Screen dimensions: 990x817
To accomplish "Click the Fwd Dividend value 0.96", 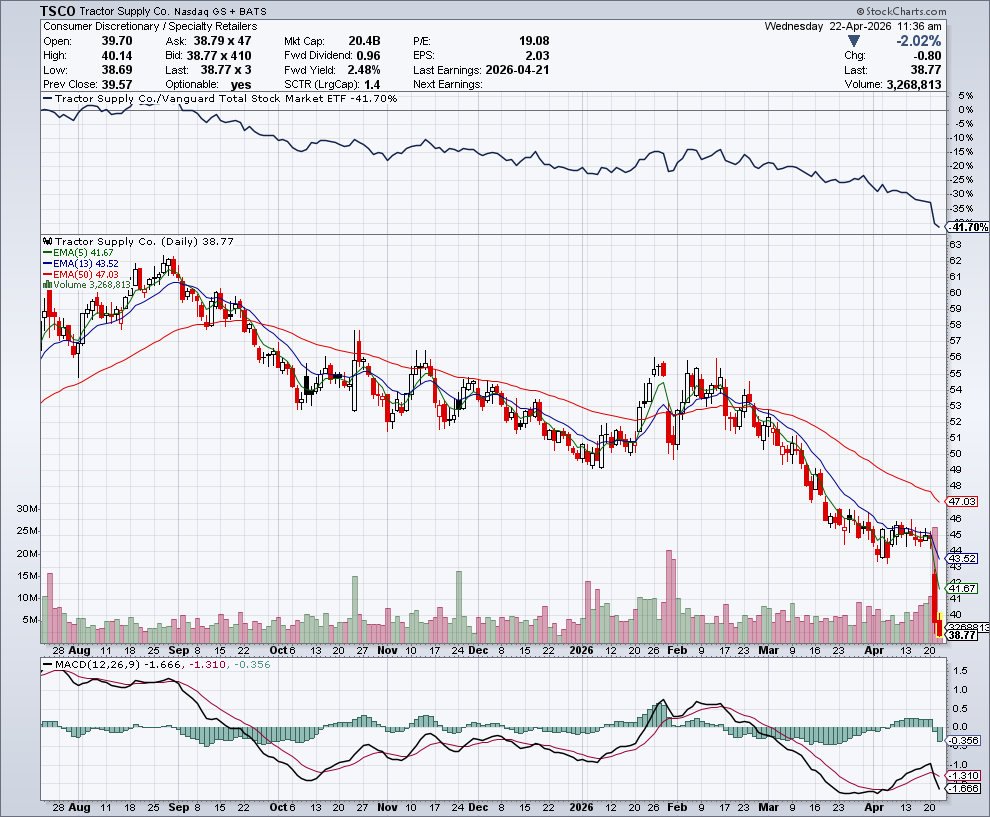I will click(368, 56).
